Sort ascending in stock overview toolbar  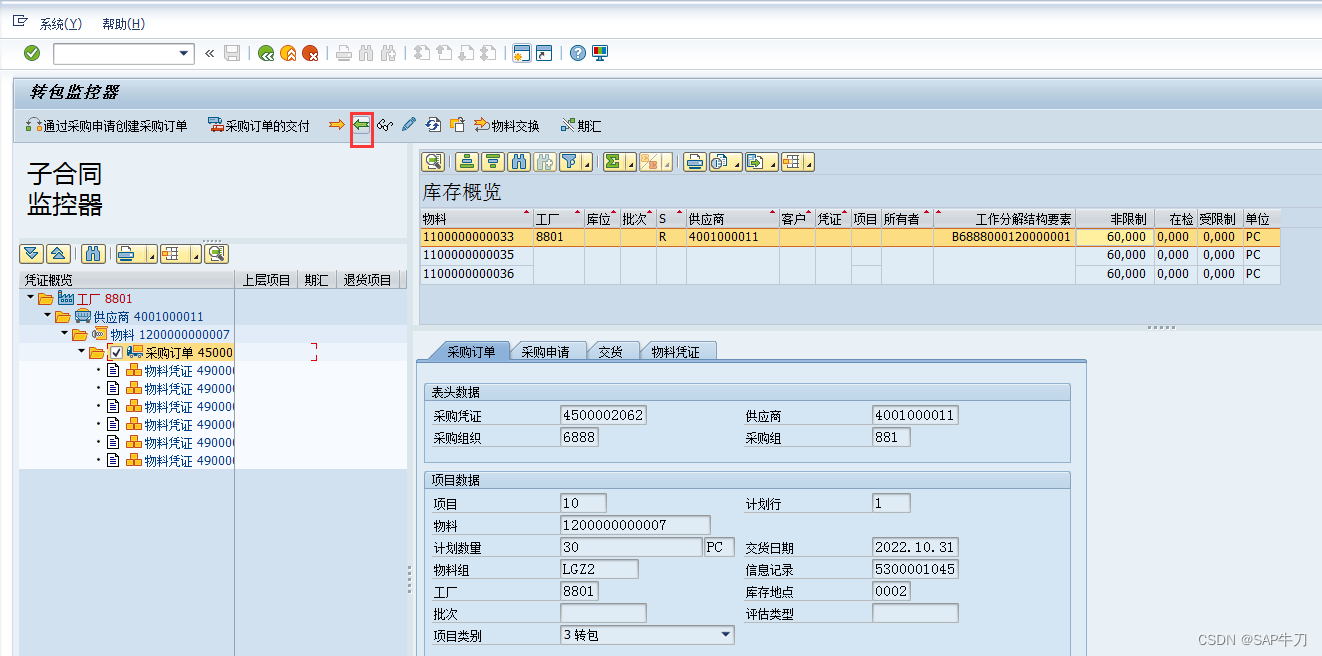467,162
